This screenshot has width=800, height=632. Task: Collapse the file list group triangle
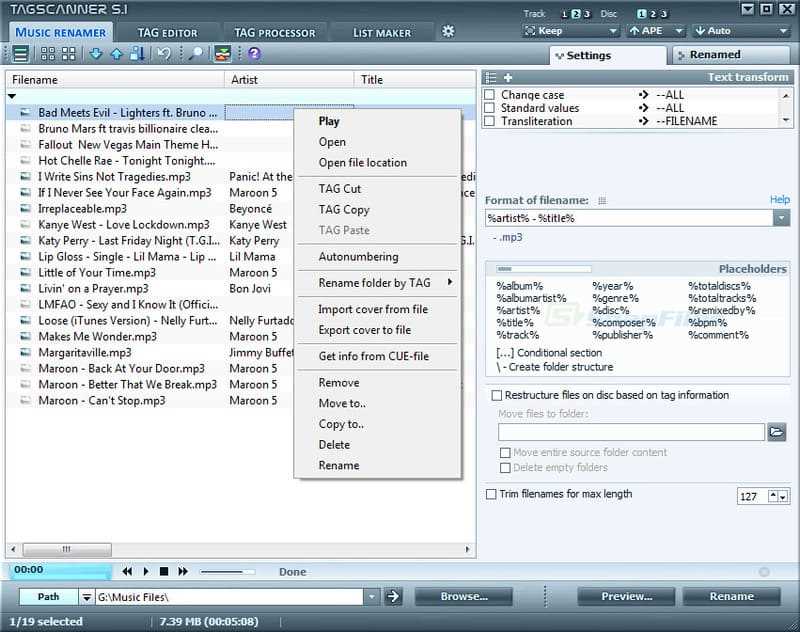coord(12,96)
